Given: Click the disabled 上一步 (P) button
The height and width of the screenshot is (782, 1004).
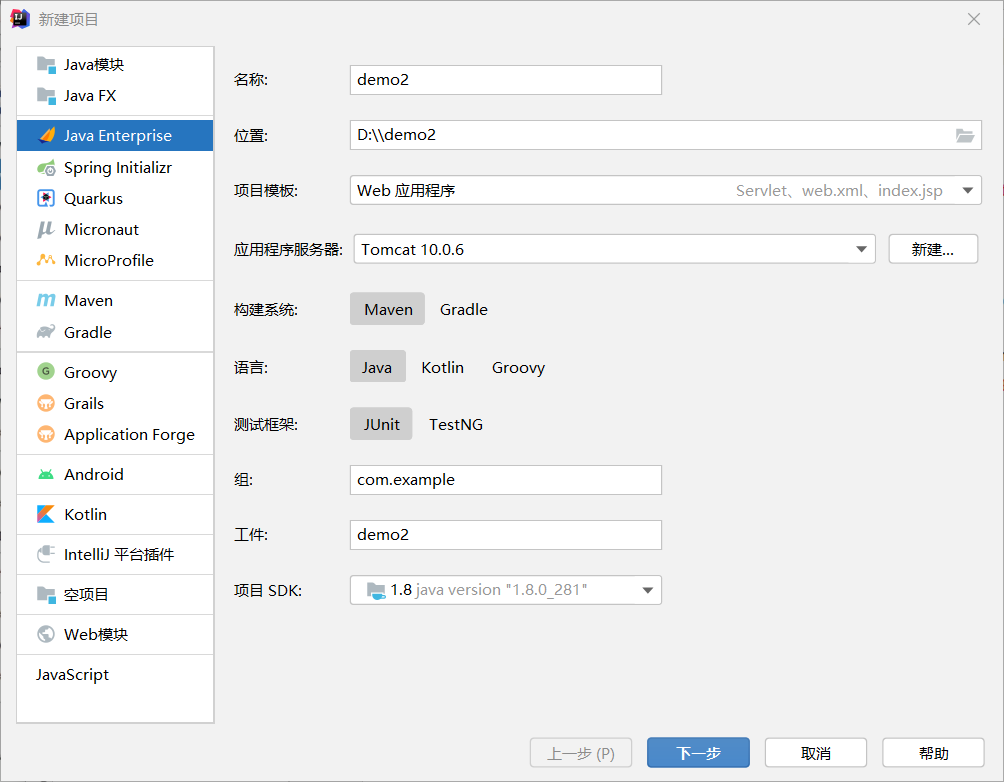Looking at the screenshot, I should (x=581, y=753).
